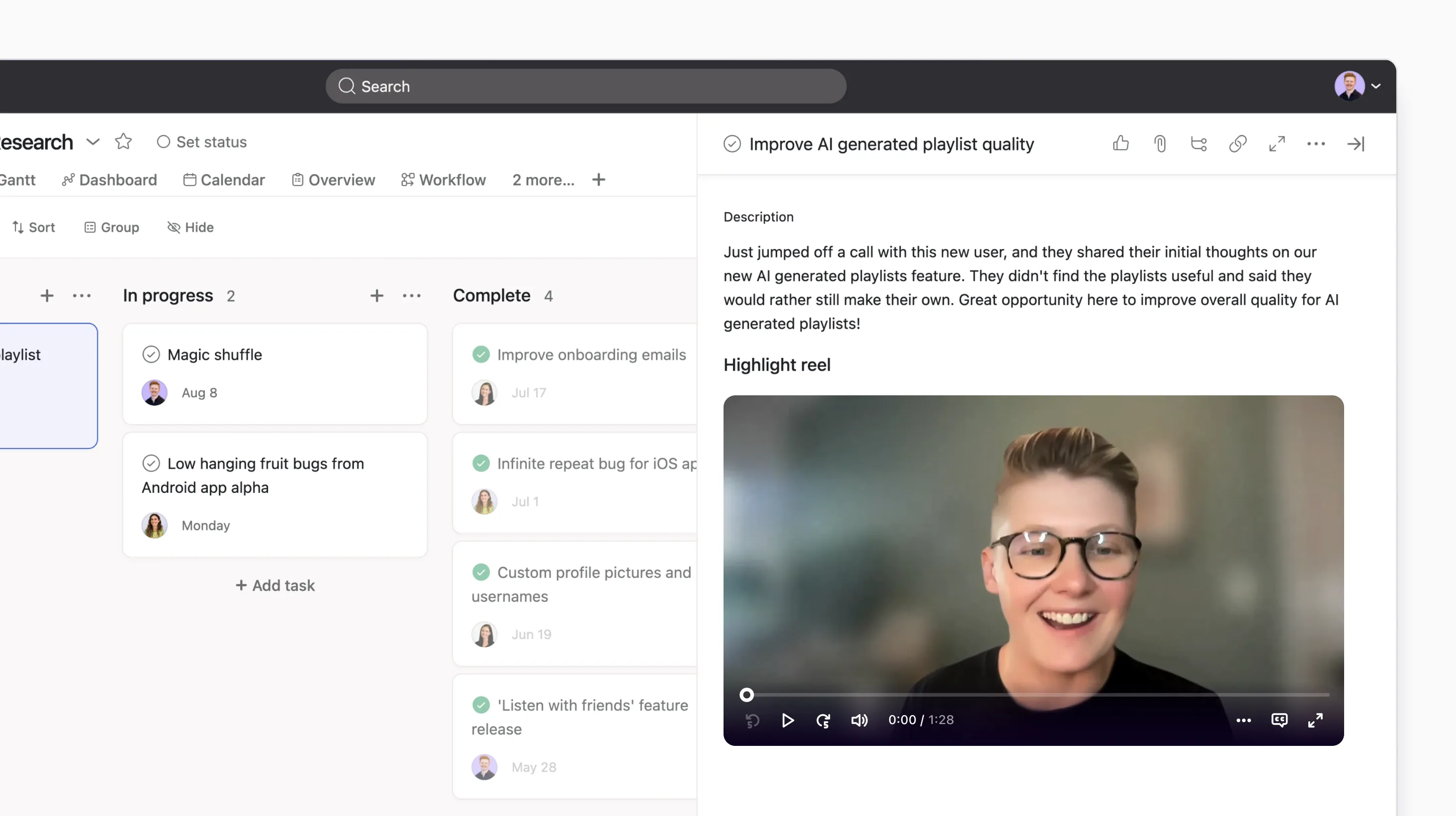
Task: Switch to the Calendar tab
Action: tap(224, 180)
